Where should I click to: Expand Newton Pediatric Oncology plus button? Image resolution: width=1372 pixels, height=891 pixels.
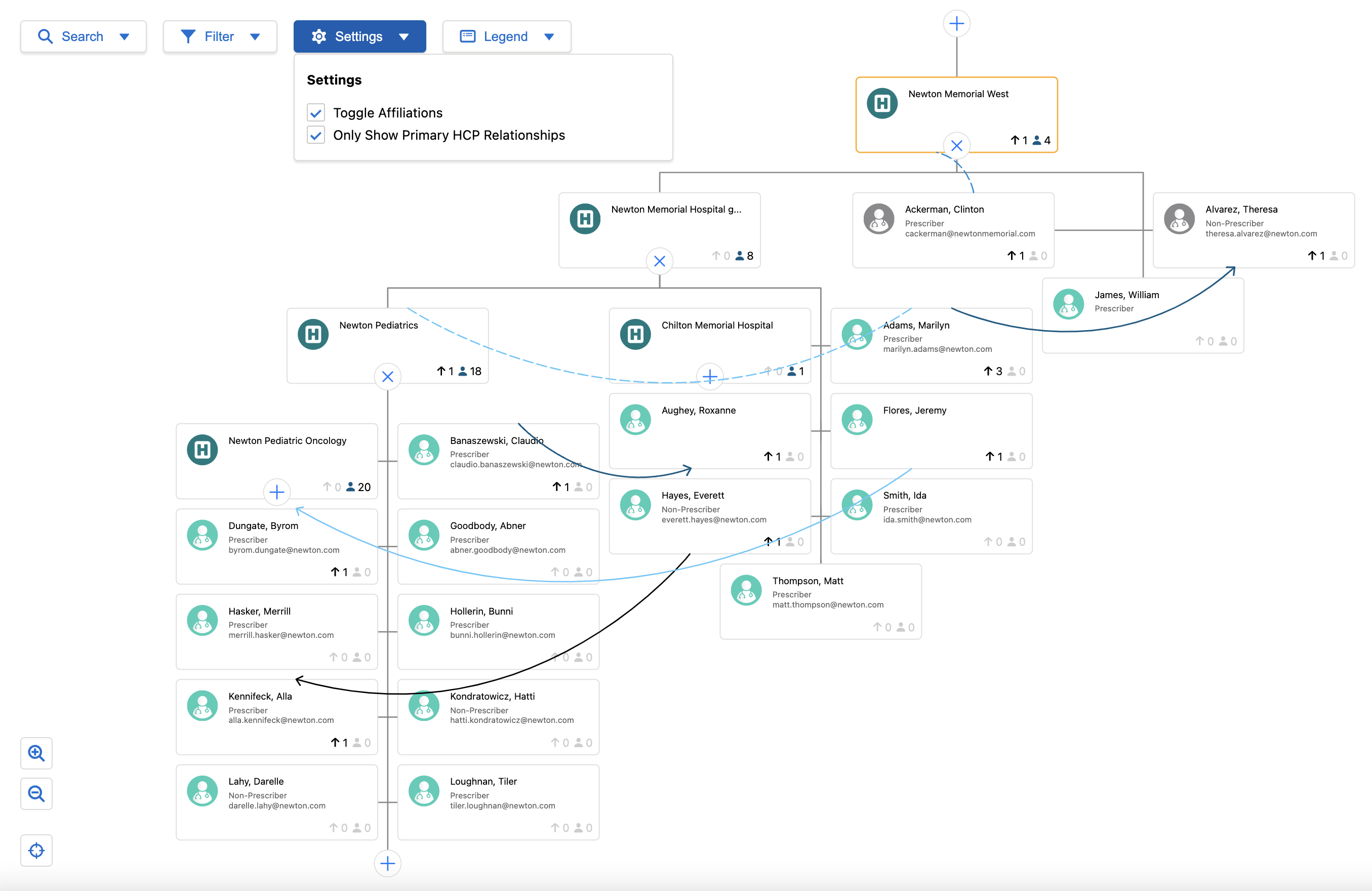click(277, 492)
